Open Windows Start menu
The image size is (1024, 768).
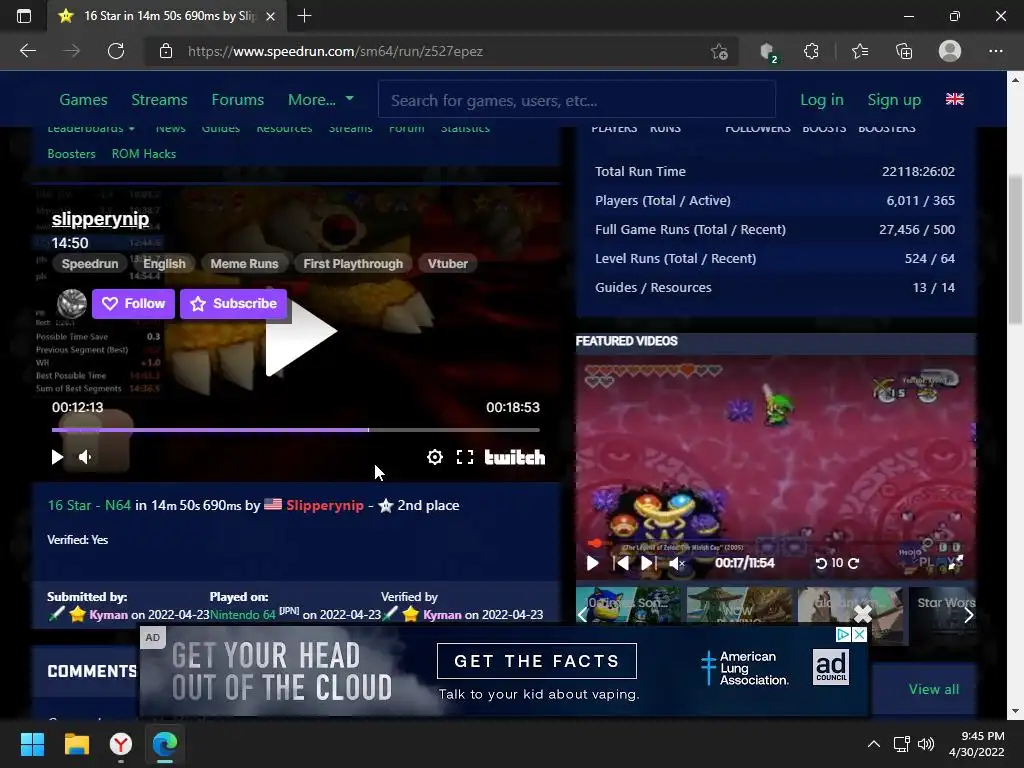pyautogui.click(x=32, y=744)
